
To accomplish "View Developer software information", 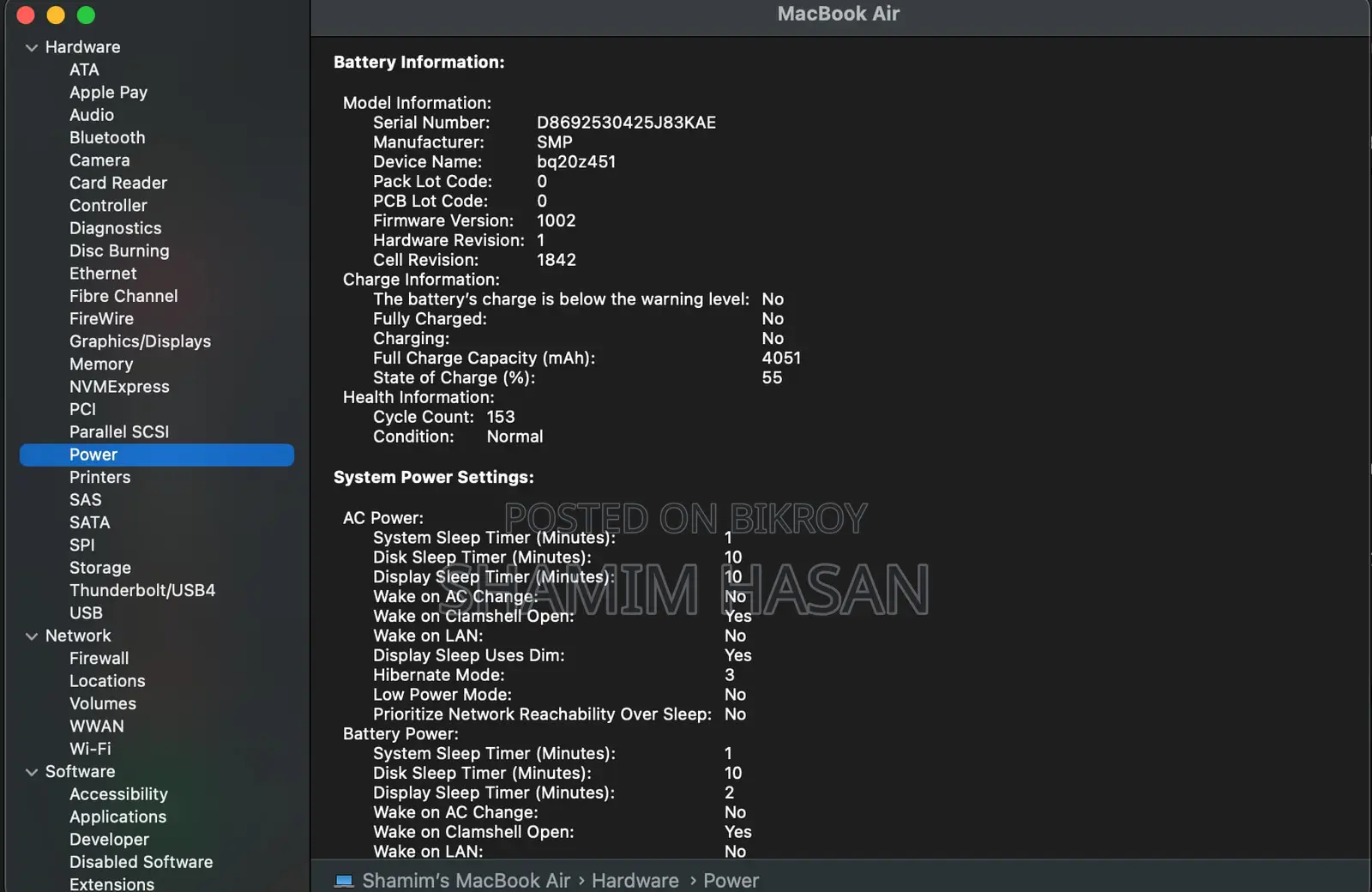I will tap(109, 840).
